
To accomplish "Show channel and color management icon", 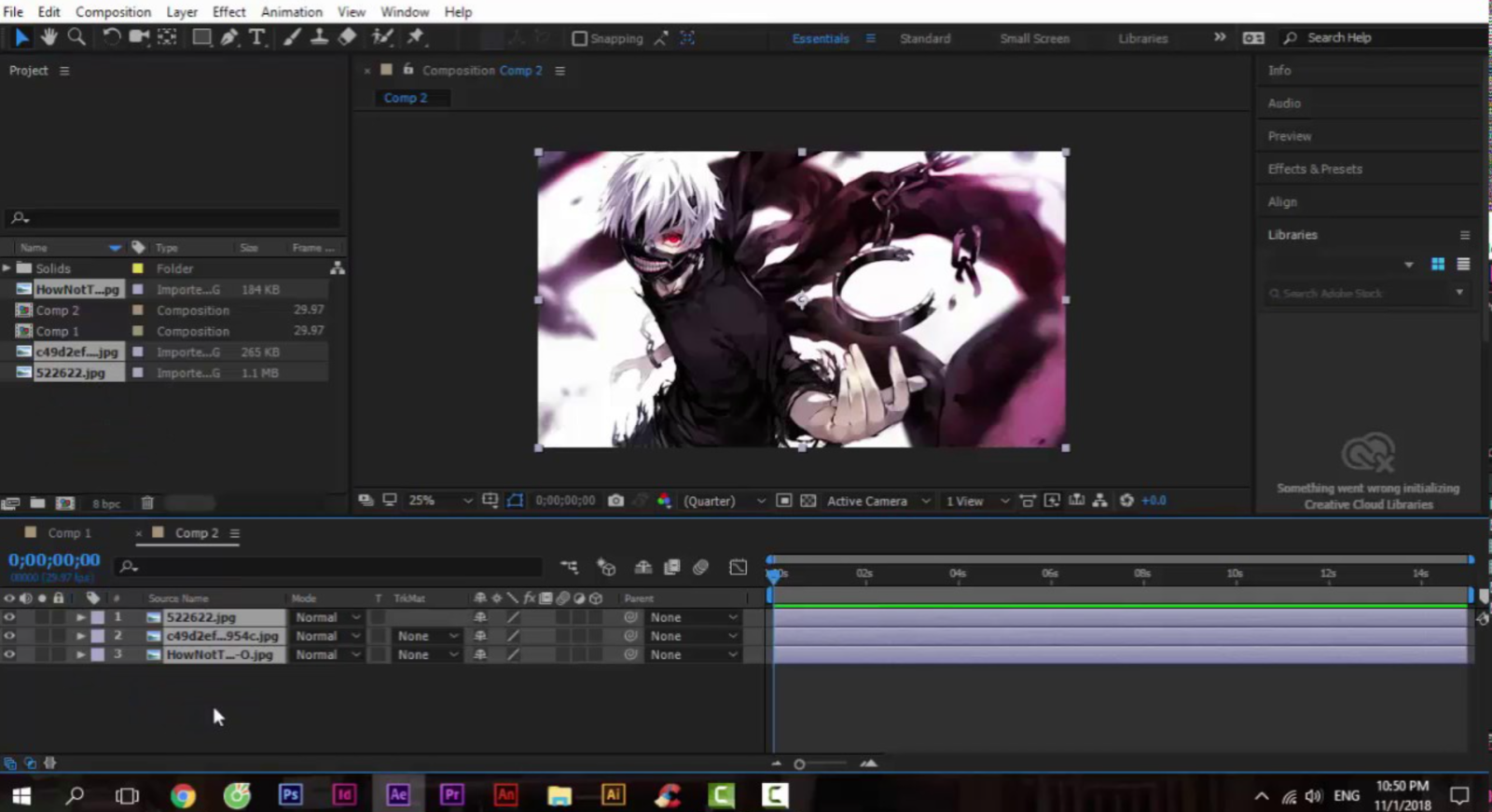I will click(x=664, y=501).
